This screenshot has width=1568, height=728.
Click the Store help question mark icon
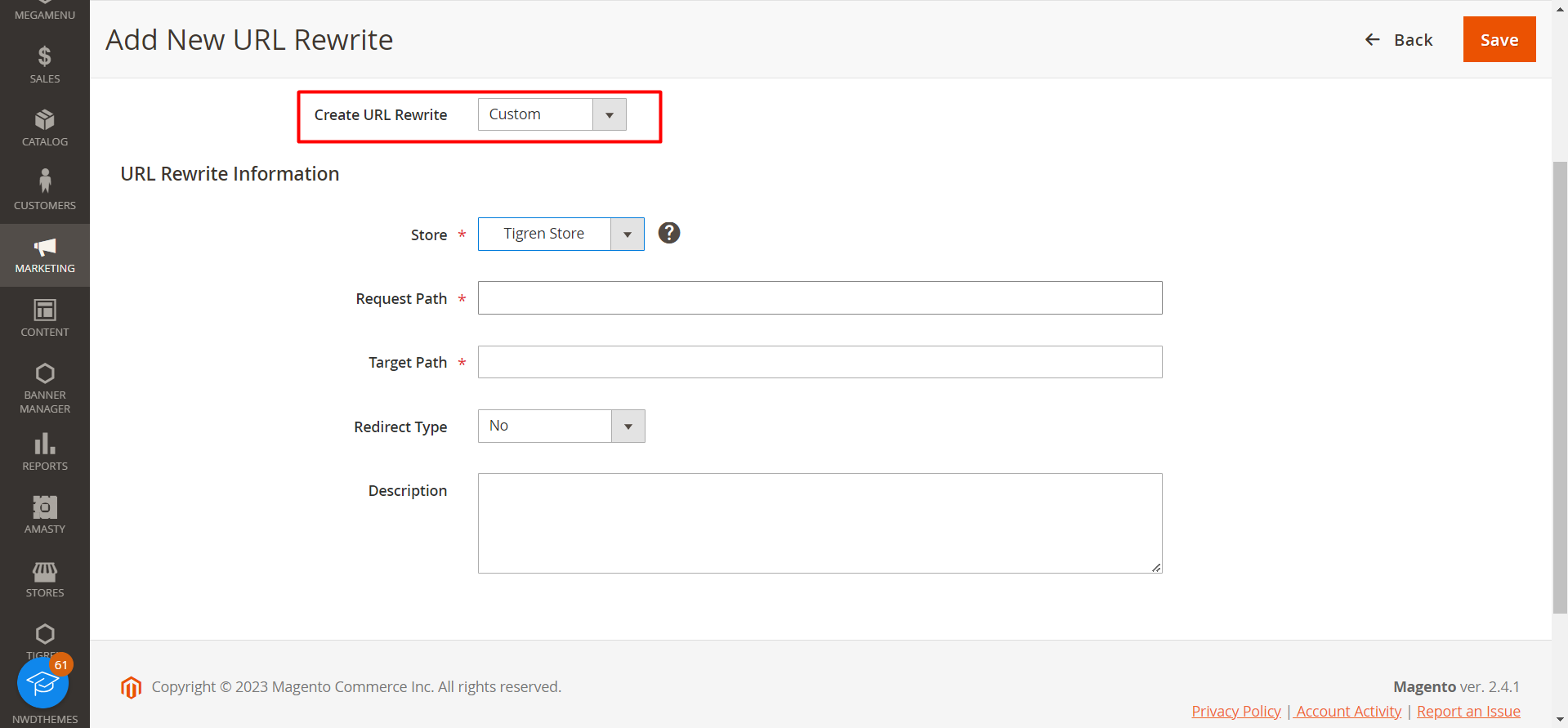point(669,234)
